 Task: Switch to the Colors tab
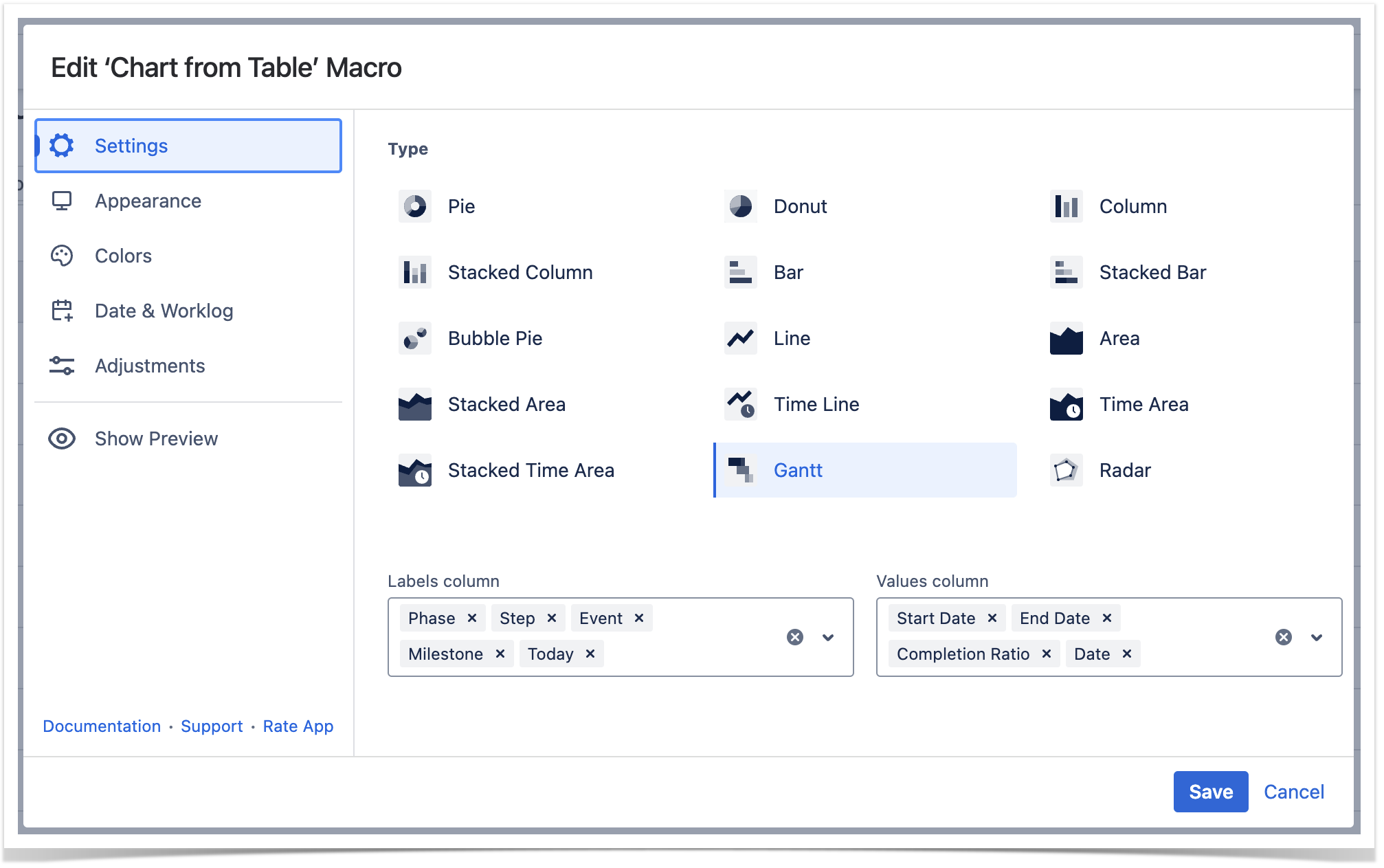tap(123, 256)
